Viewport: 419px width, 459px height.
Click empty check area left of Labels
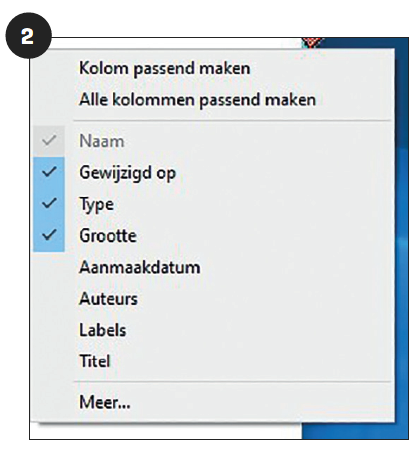[49, 330]
